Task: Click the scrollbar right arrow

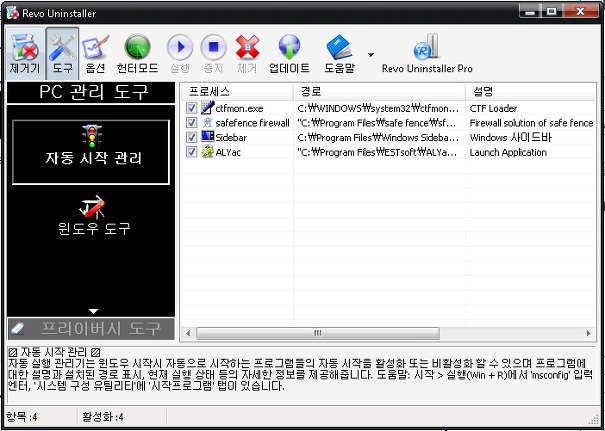Action: click(588, 333)
